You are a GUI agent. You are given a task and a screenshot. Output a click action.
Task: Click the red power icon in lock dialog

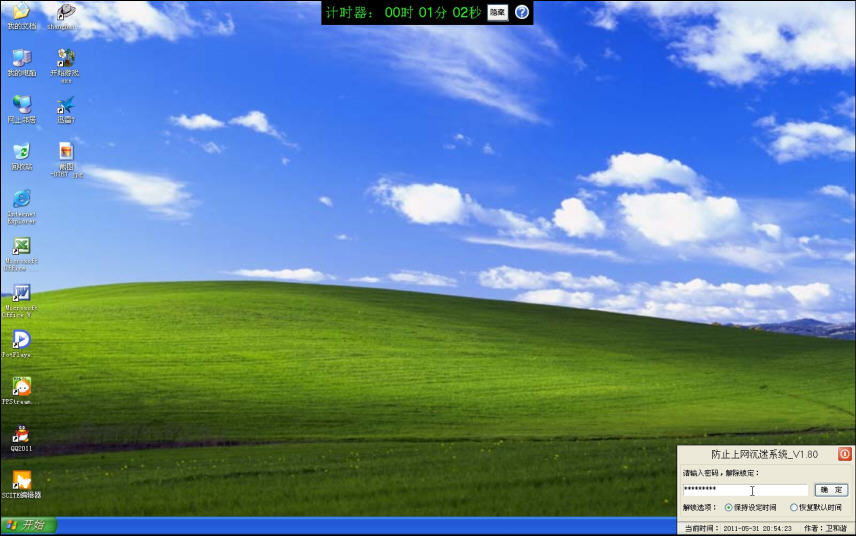pos(845,454)
